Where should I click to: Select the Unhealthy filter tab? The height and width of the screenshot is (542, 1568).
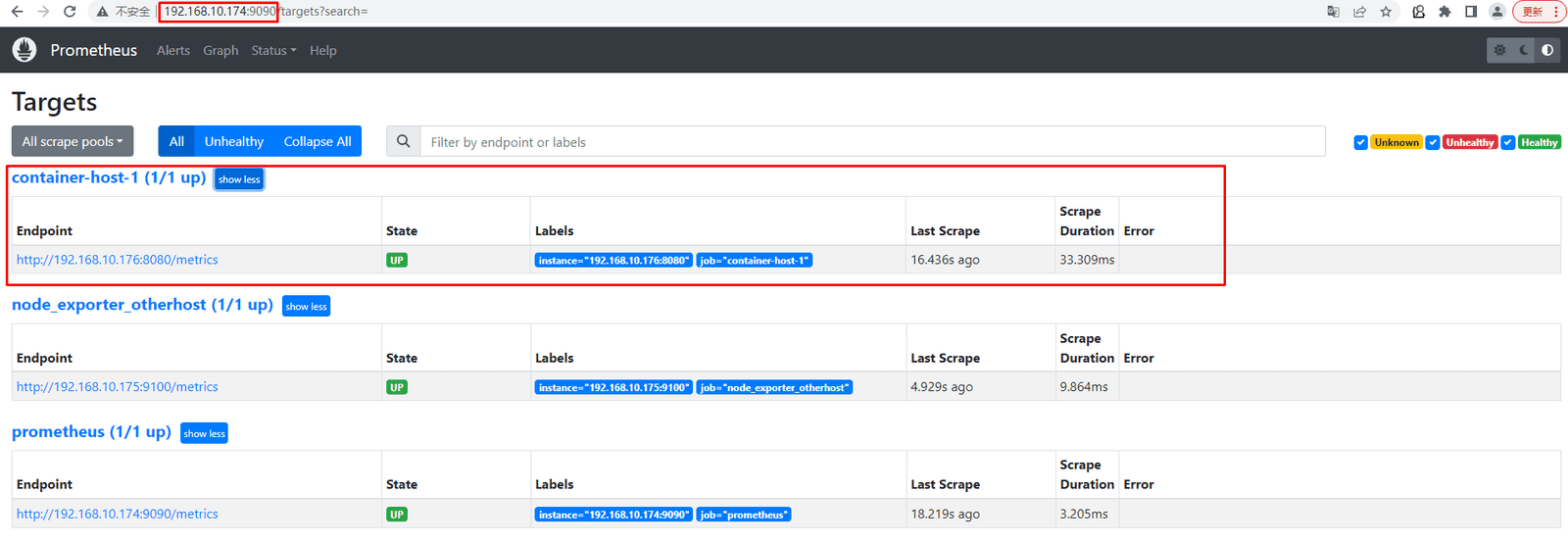234,141
